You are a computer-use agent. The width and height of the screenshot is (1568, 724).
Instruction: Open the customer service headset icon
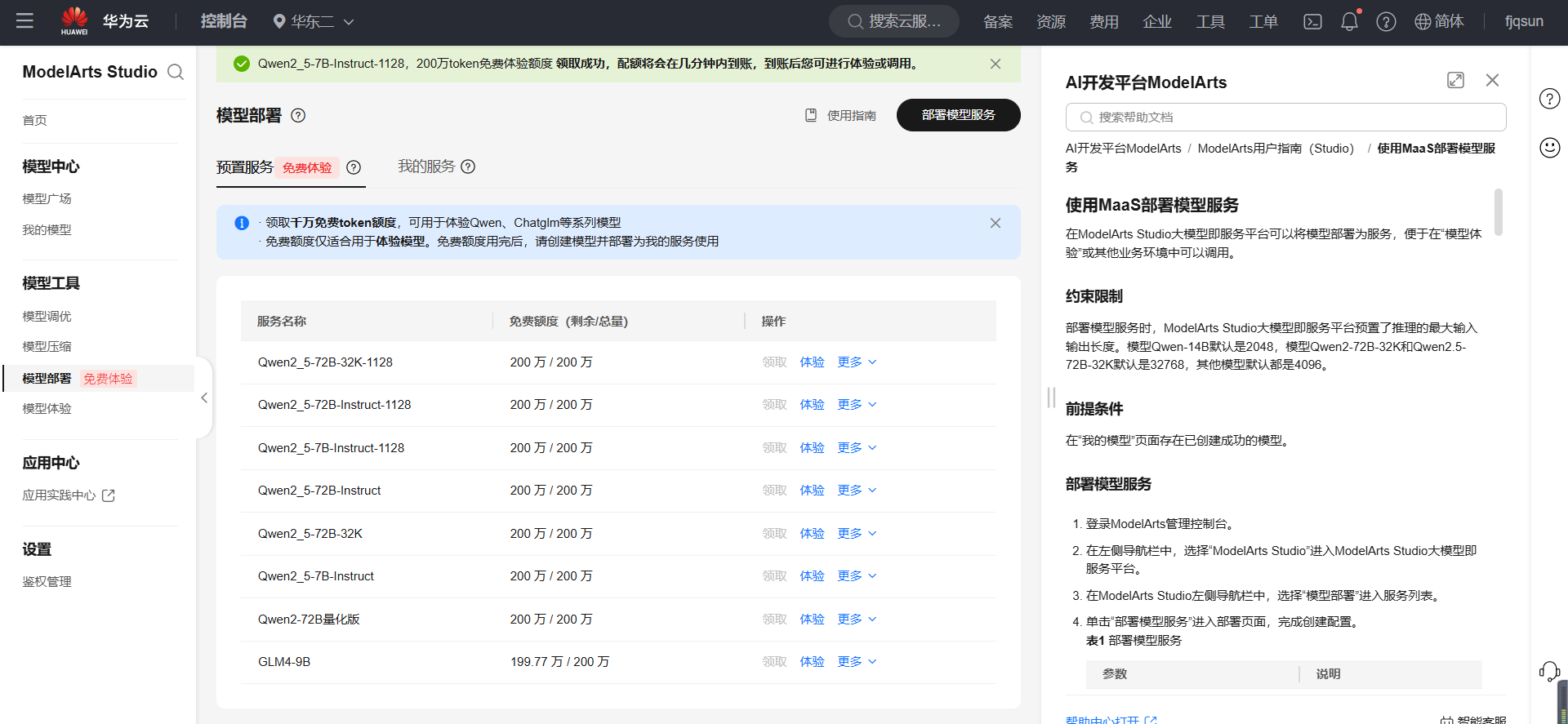tap(1549, 671)
